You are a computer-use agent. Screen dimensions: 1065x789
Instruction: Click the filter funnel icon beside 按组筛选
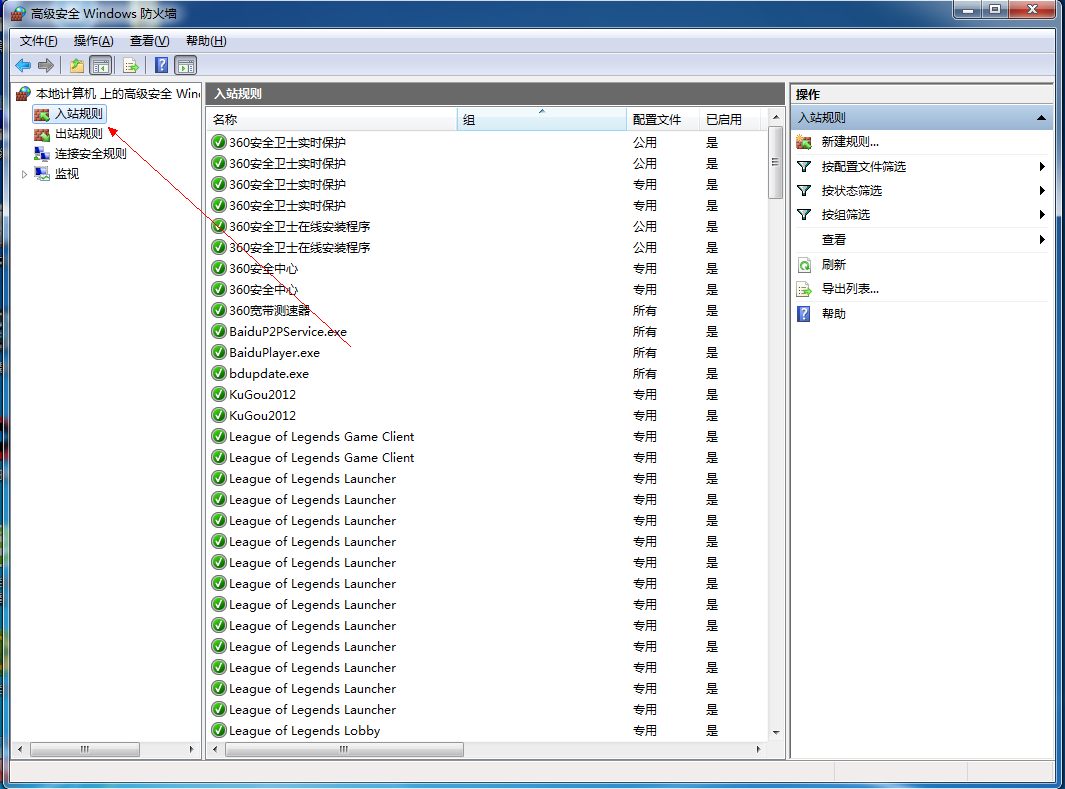click(804, 215)
